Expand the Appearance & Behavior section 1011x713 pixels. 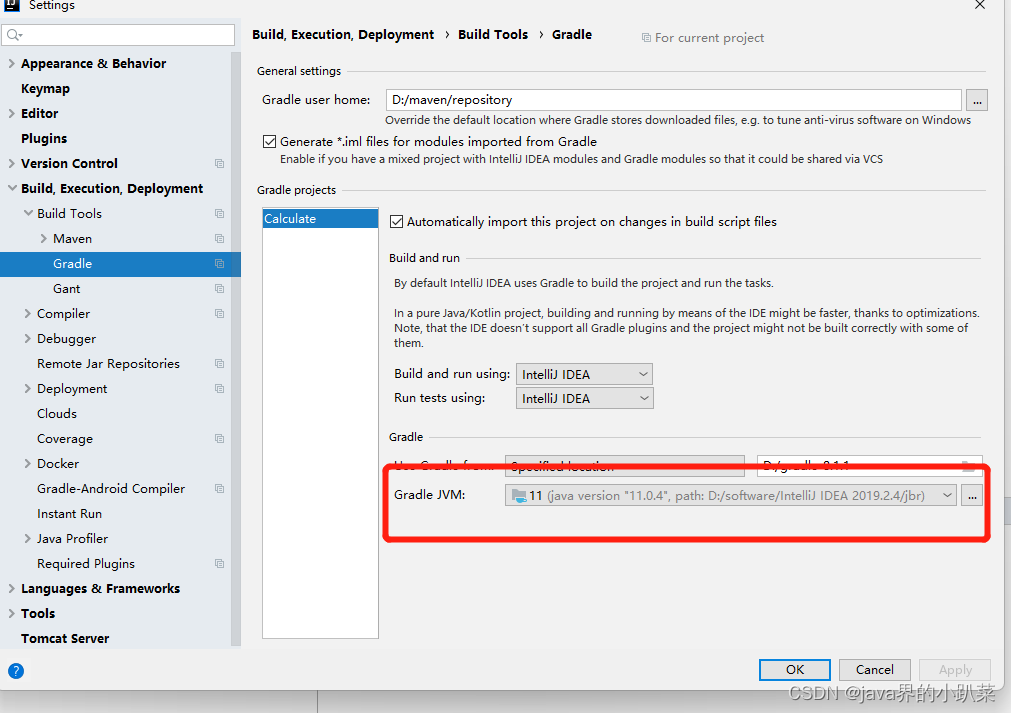(12, 63)
